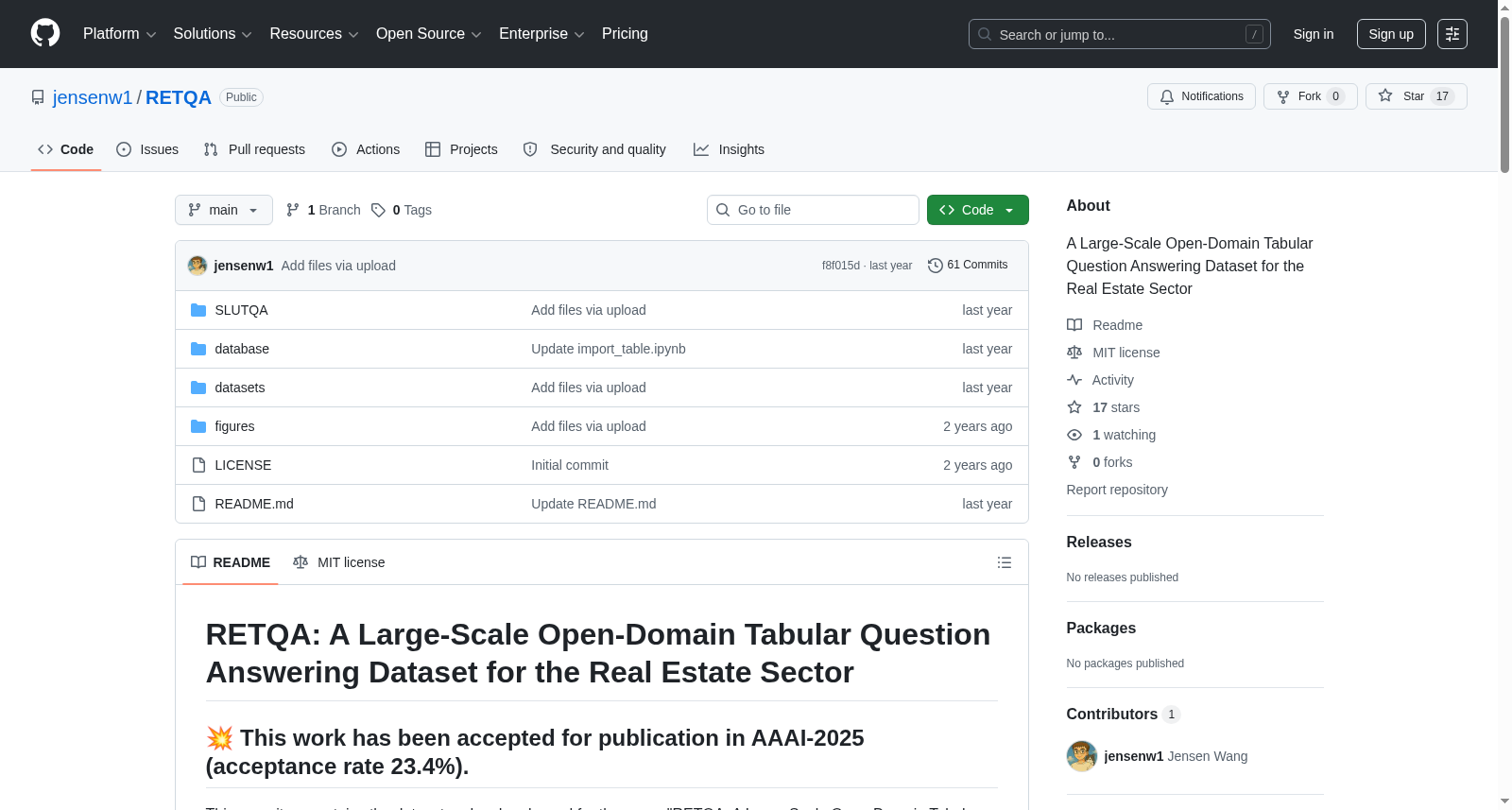Open the SLUTQA folder
This screenshot has height=810, width=1512.
[241, 310]
